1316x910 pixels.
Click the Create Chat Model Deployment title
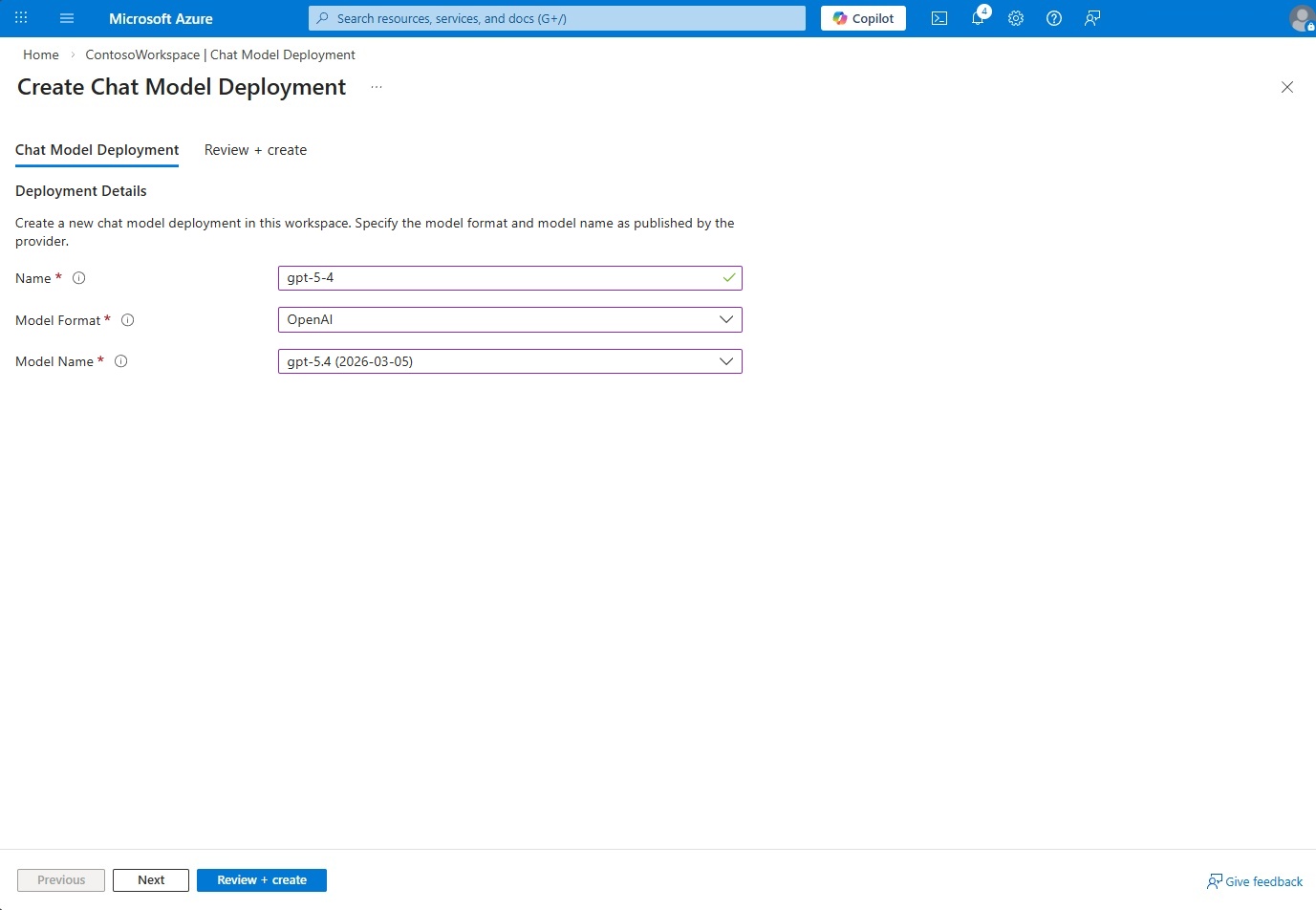pos(182,87)
